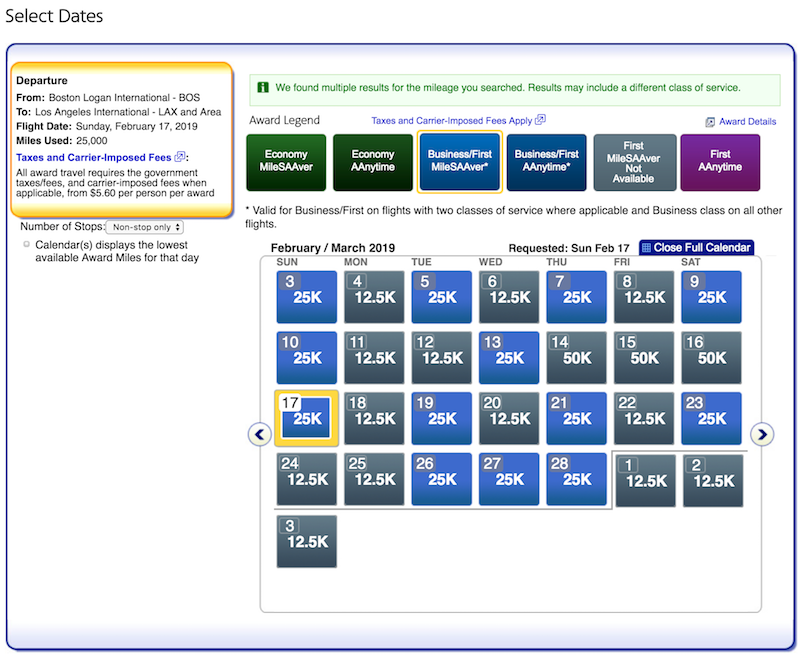Select February 9 at 25K miles
This screenshot has width=800, height=655.
click(x=711, y=297)
